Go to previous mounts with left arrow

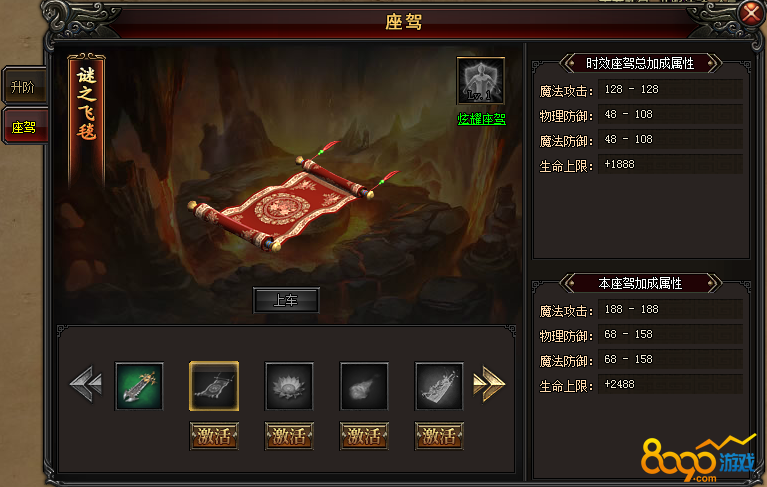(86, 384)
